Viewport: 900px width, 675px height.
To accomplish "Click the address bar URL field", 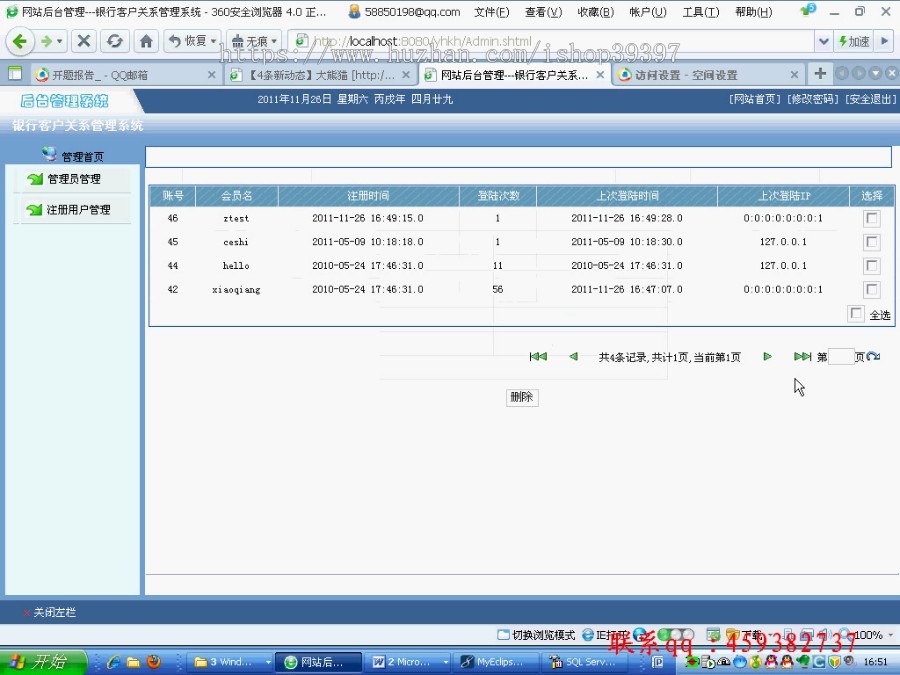I will 551,41.
